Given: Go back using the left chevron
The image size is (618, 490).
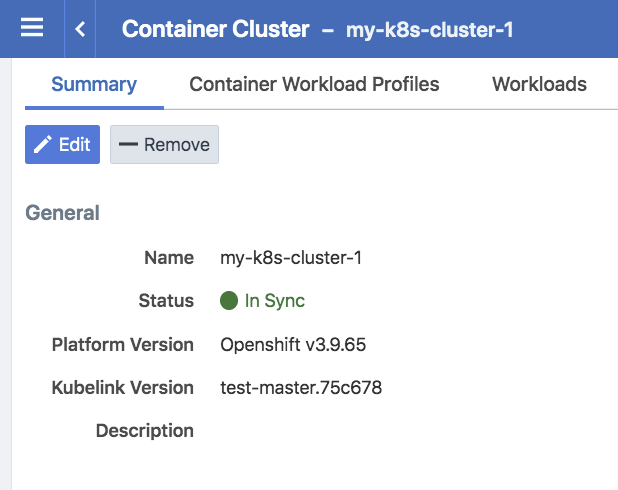Looking at the screenshot, I should click(x=80, y=29).
